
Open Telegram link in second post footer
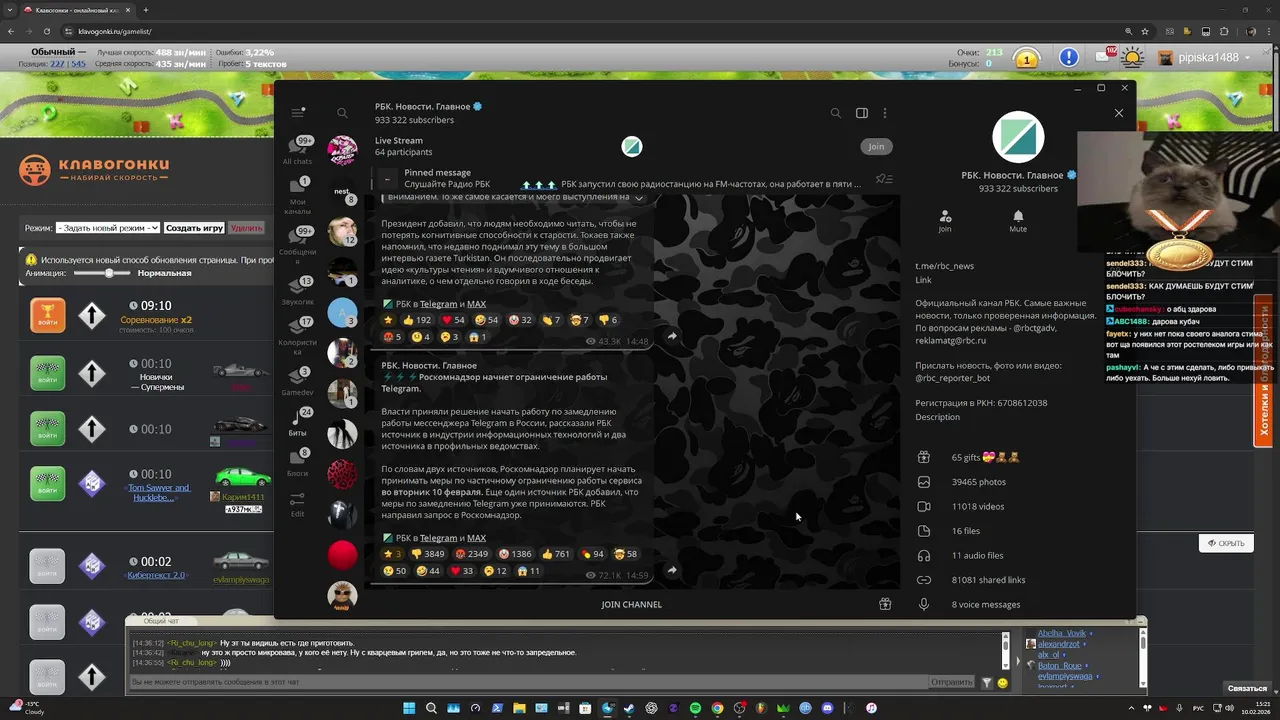coord(438,538)
